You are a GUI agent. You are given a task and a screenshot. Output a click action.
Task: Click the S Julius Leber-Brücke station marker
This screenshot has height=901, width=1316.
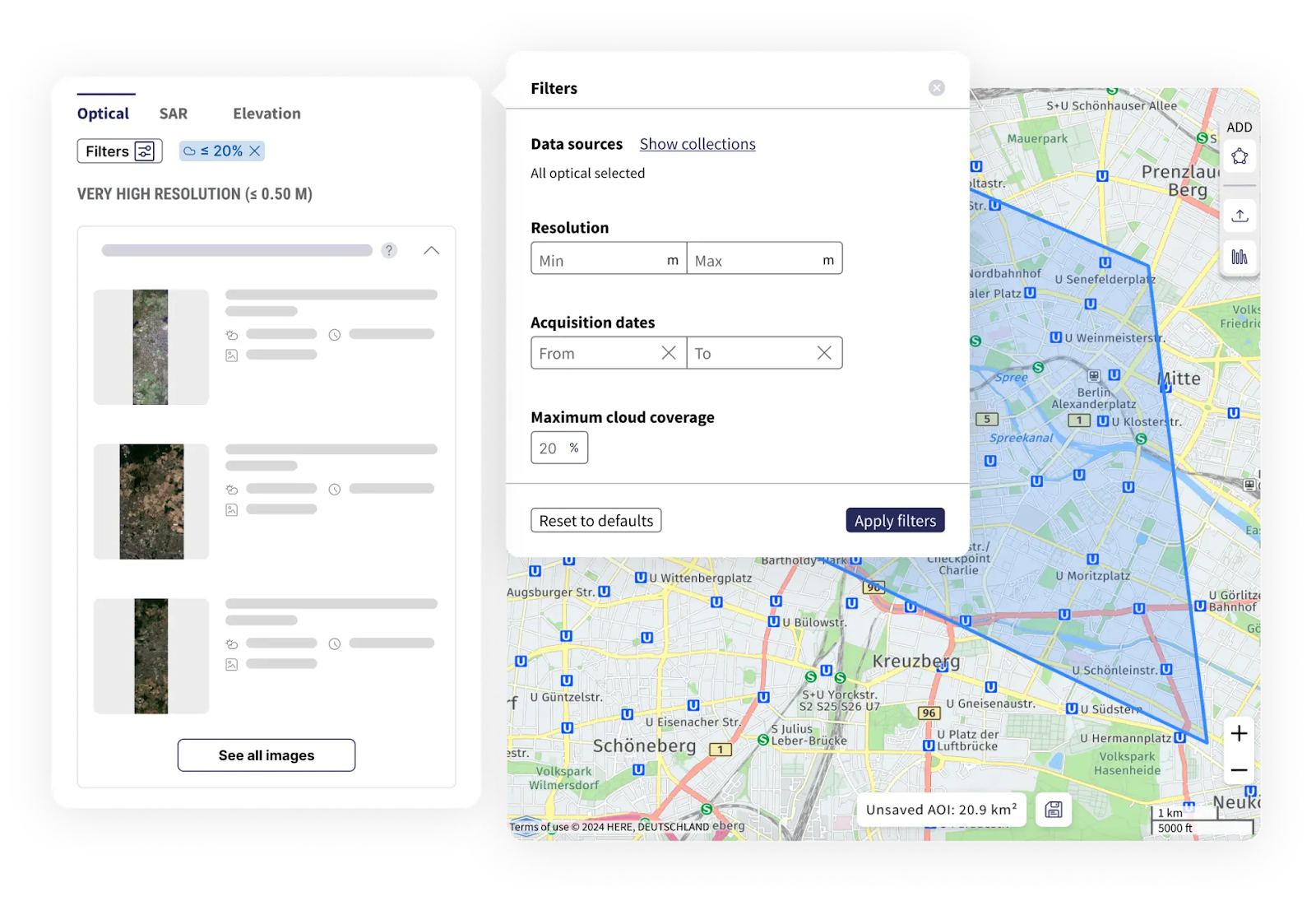point(763,740)
